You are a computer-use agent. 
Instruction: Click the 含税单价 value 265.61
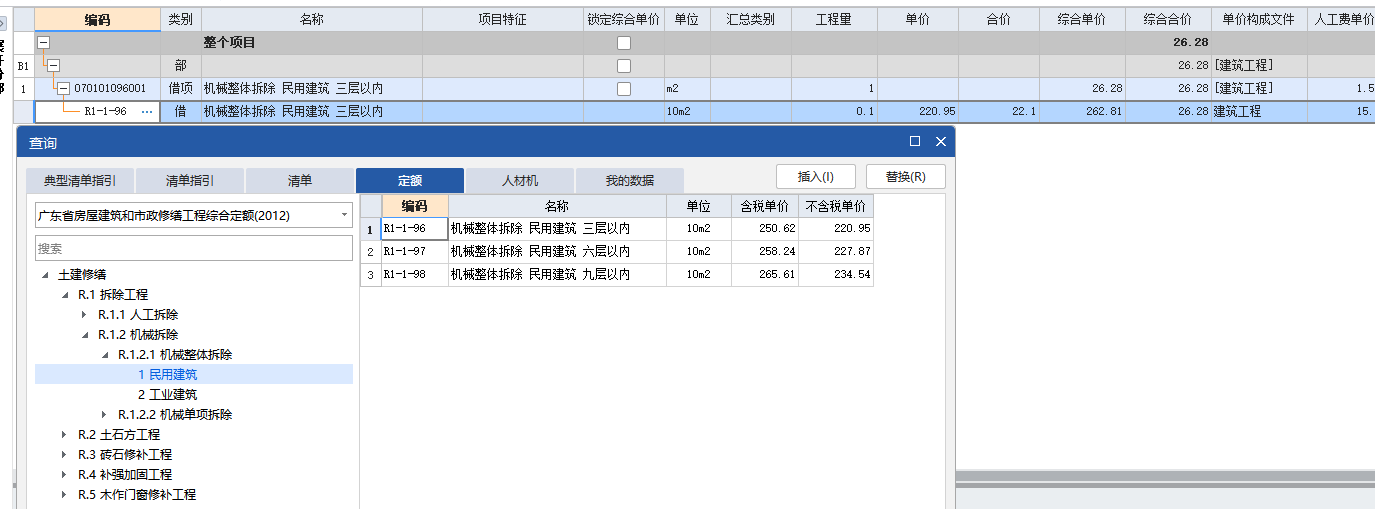(x=765, y=275)
